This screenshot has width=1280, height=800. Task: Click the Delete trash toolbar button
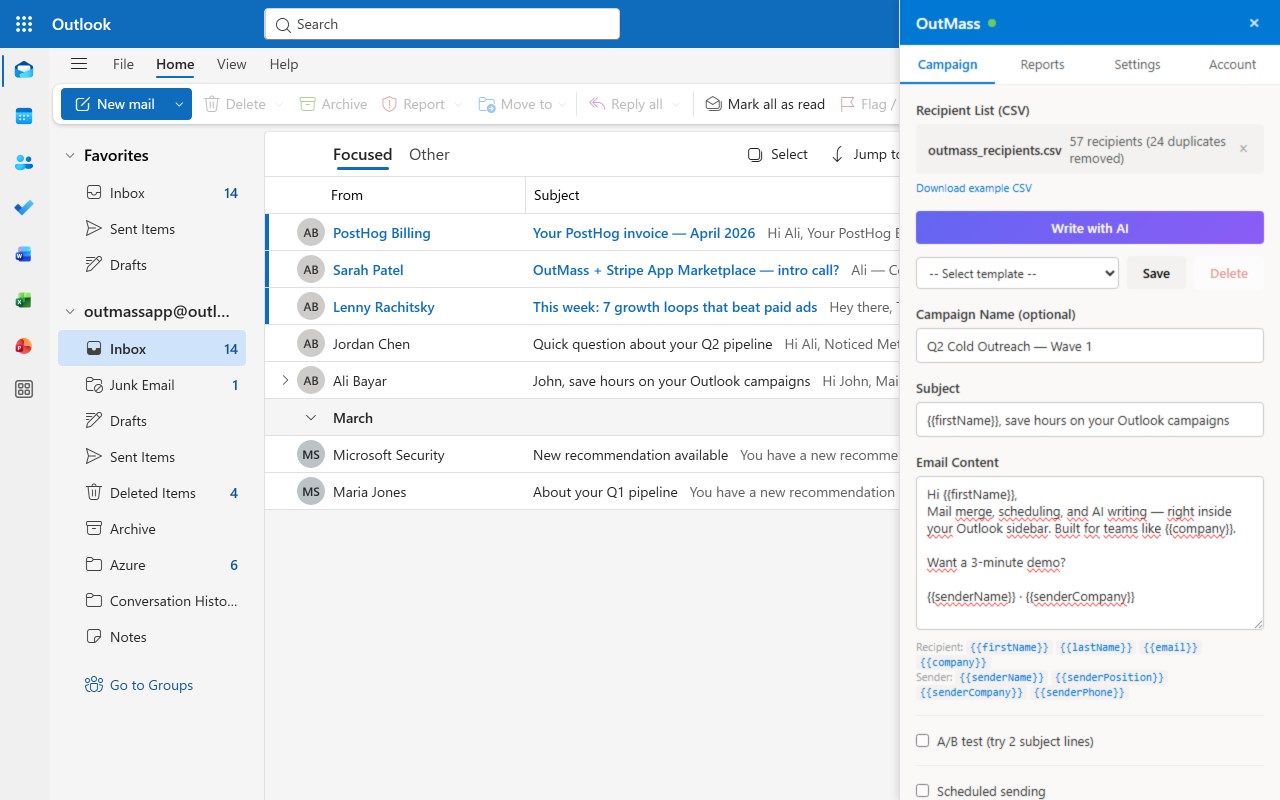tap(235, 104)
